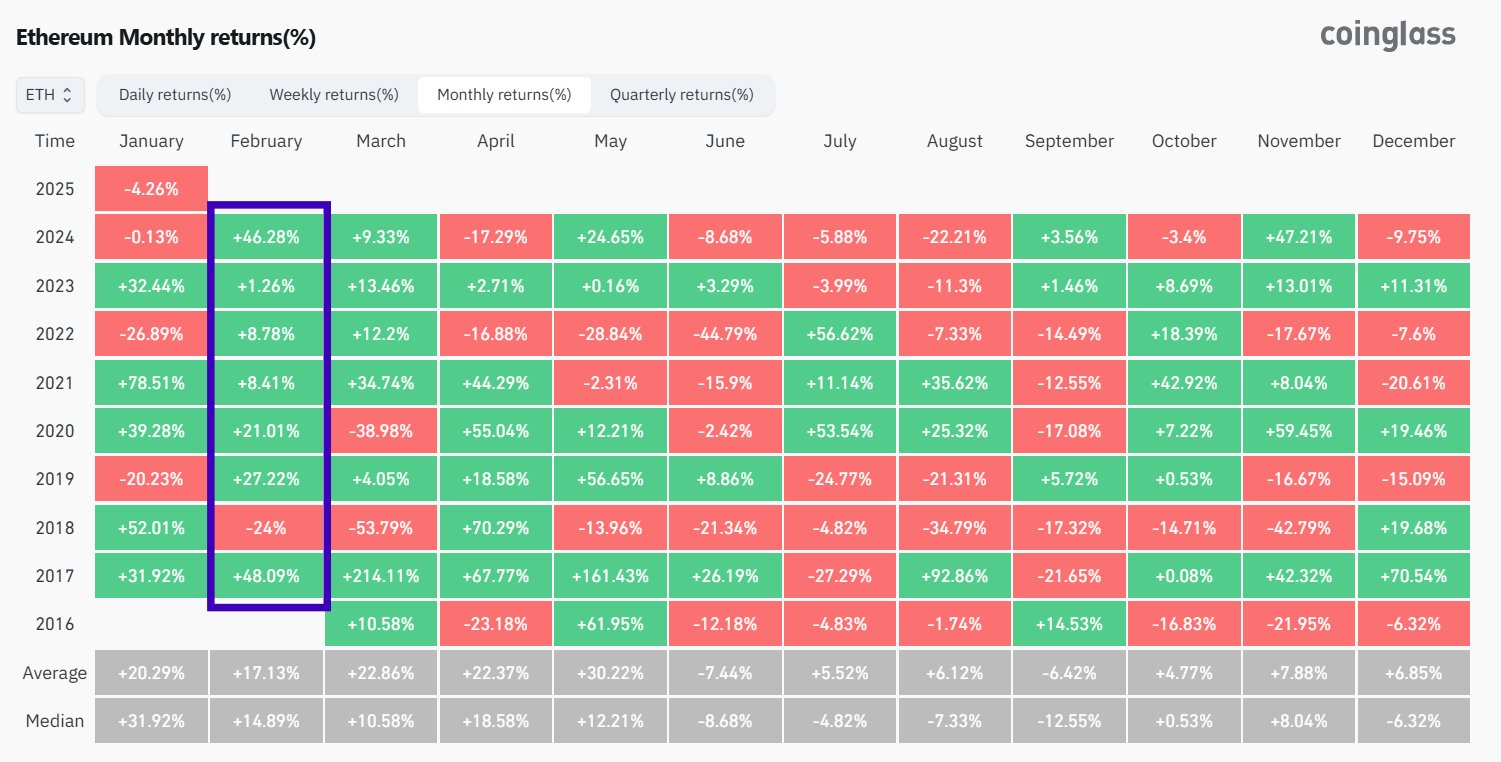
Task: Click the June 2022 cell -44.79%
Action: click(x=725, y=334)
